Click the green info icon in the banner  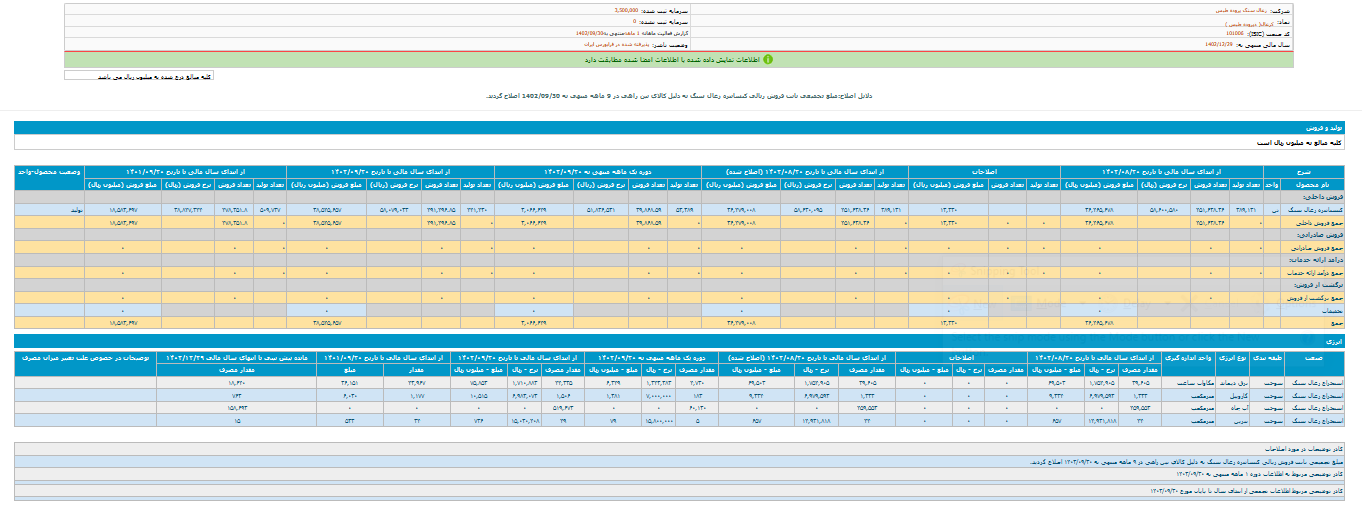(768, 60)
